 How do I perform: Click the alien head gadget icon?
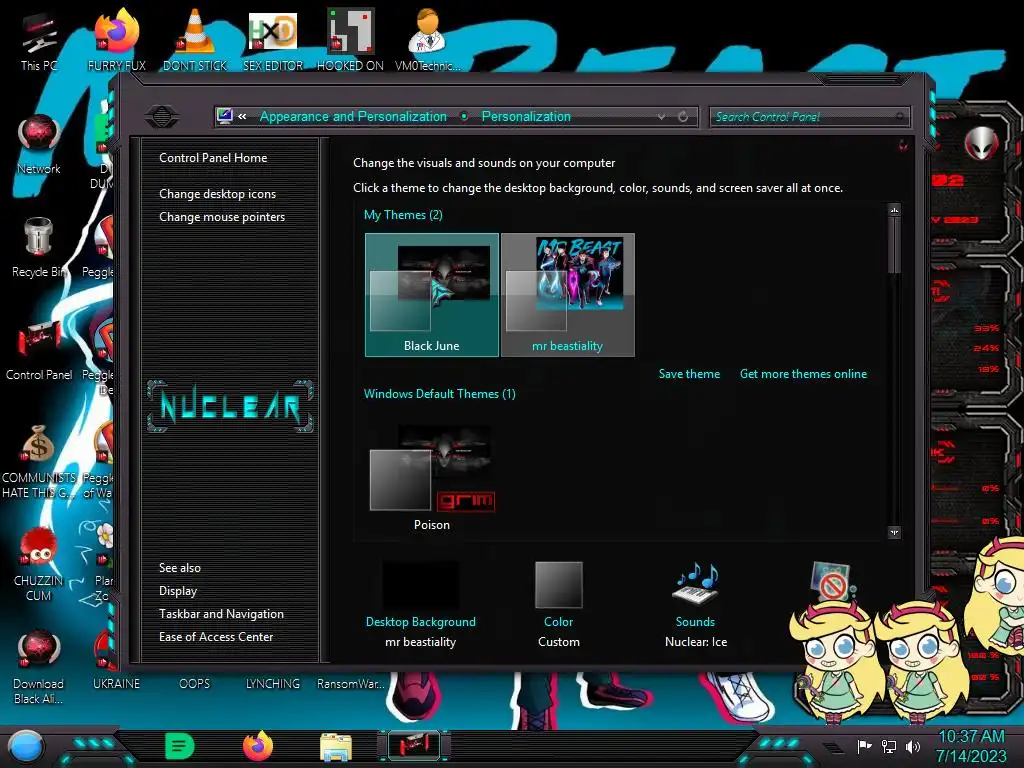[x=982, y=142]
